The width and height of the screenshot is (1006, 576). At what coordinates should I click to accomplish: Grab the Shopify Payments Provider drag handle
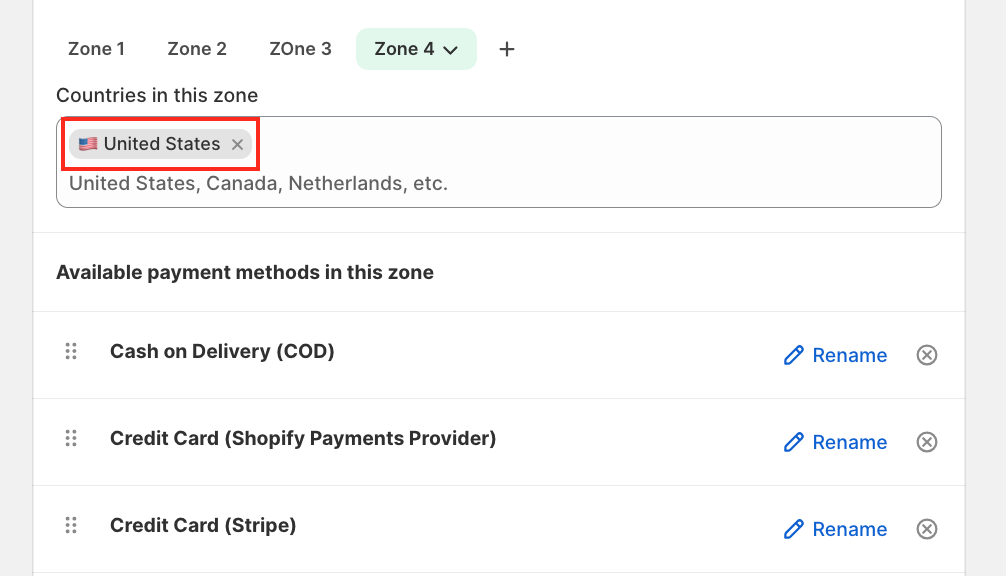(71, 438)
